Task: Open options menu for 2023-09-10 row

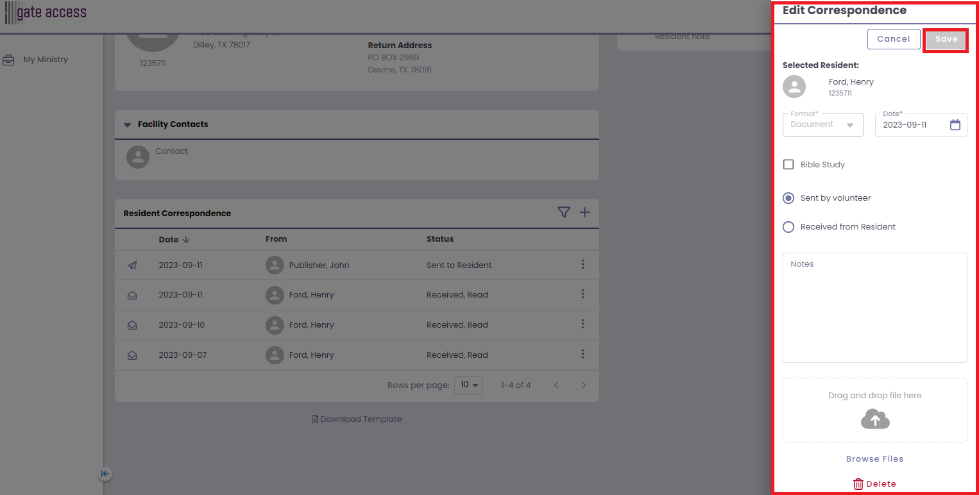Action: coord(583,324)
